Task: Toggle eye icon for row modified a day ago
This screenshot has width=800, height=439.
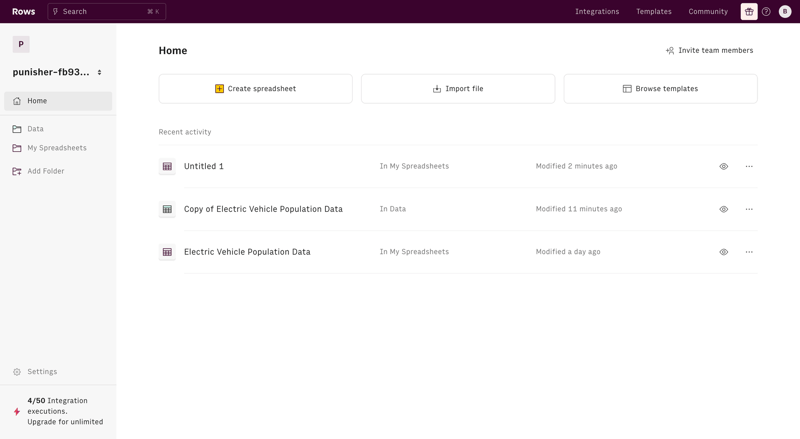Action: 723,252
